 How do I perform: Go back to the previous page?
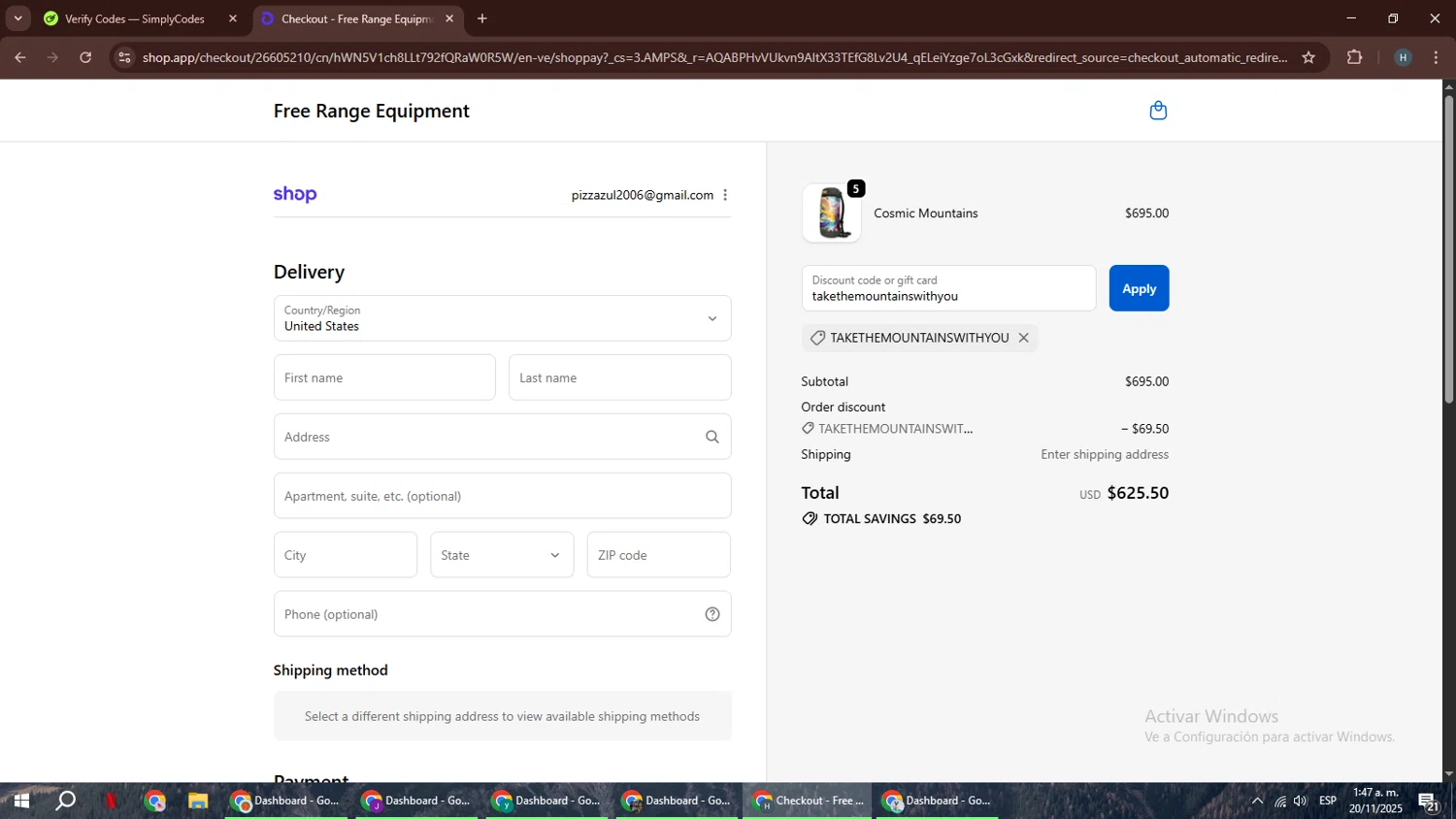(x=19, y=57)
